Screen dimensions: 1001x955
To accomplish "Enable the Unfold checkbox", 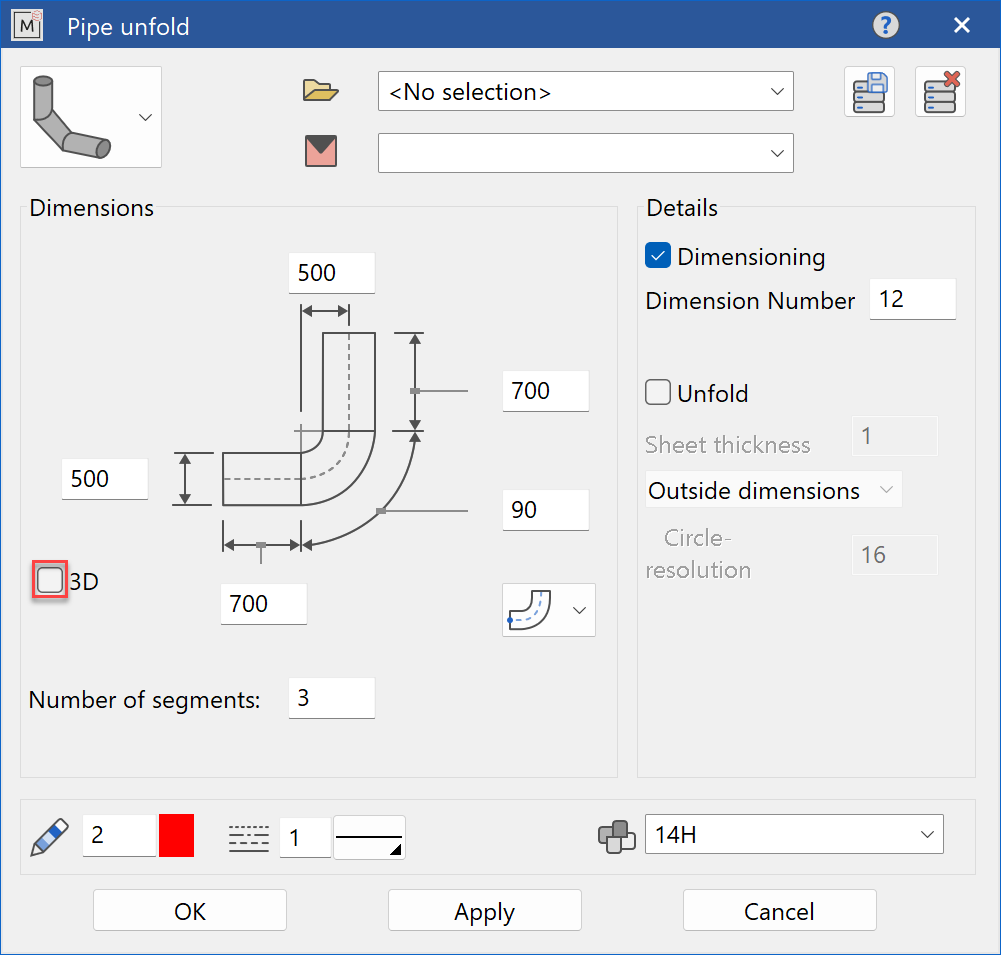I will pos(658,393).
